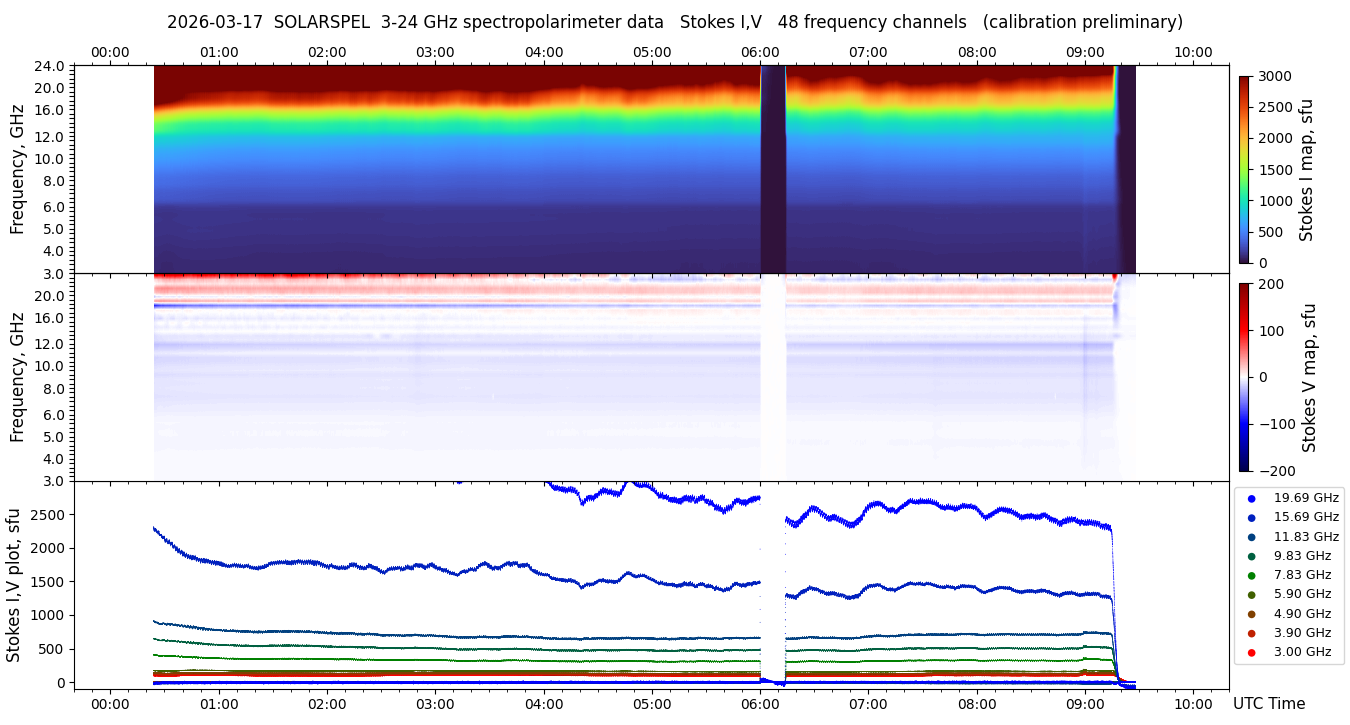Click the 09:00 label on bottom time axis
The height and width of the screenshot is (725, 1350).
click(x=1085, y=703)
